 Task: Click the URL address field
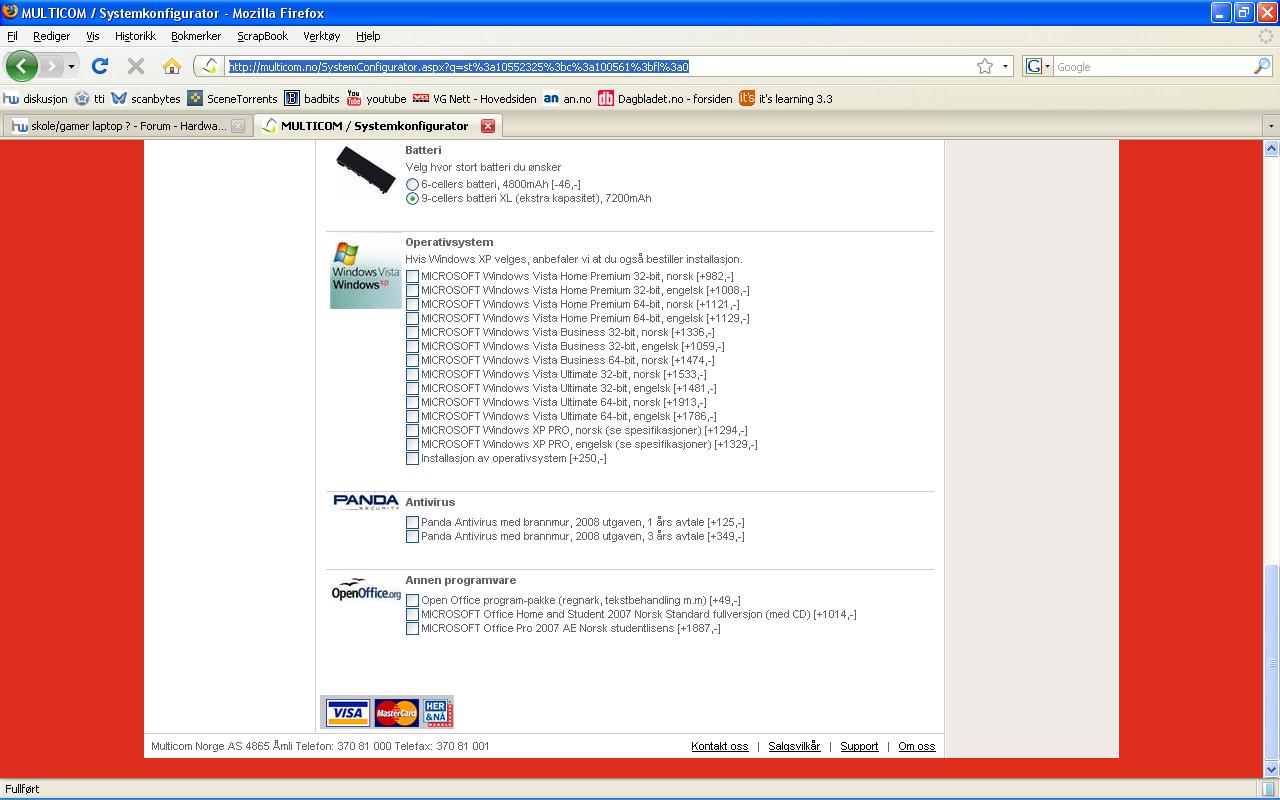click(x=600, y=67)
